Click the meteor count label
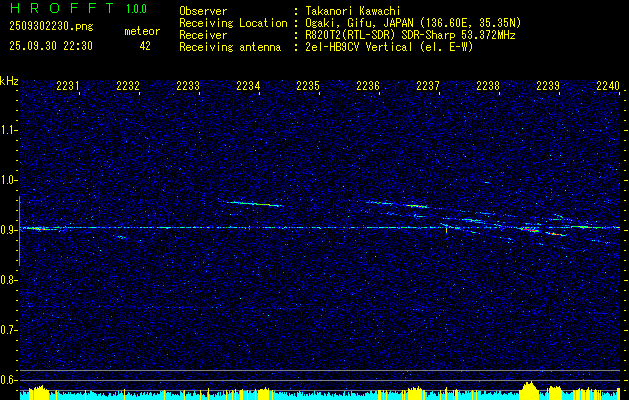This screenshot has height=400, width=629. click(x=142, y=31)
